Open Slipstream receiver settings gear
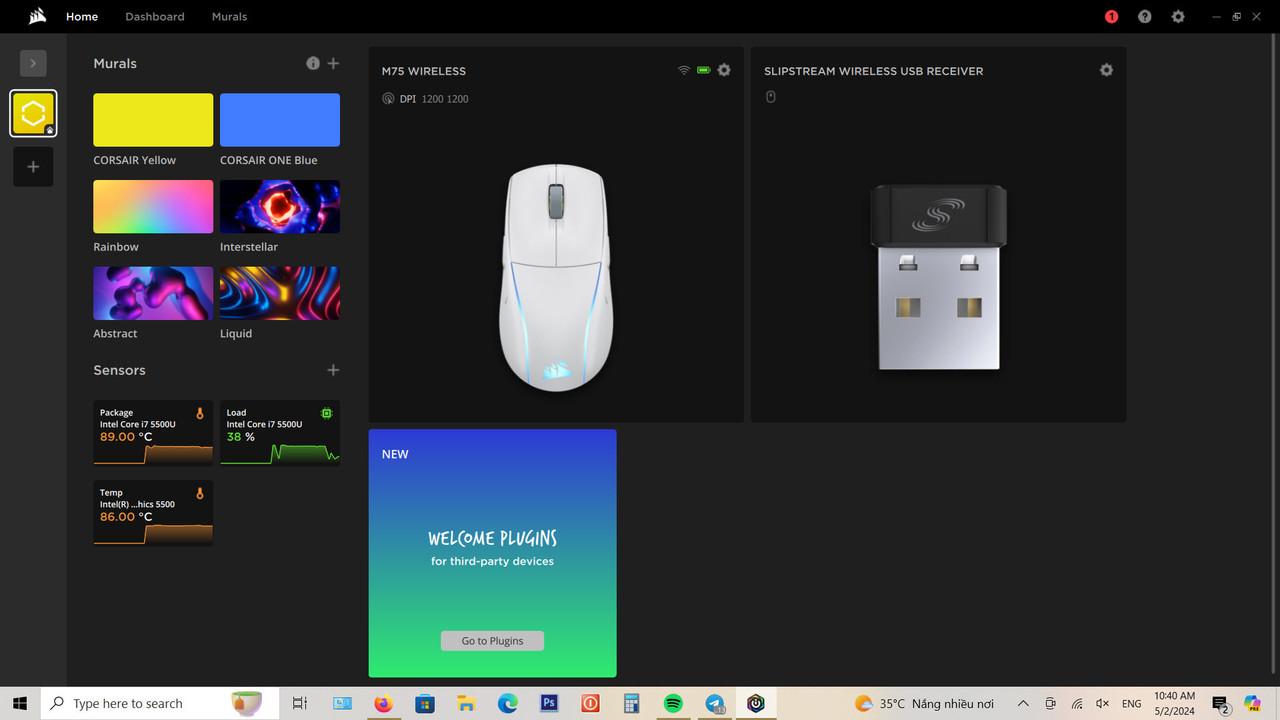Viewport: 1280px width, 720px height. pos(1106,70)
